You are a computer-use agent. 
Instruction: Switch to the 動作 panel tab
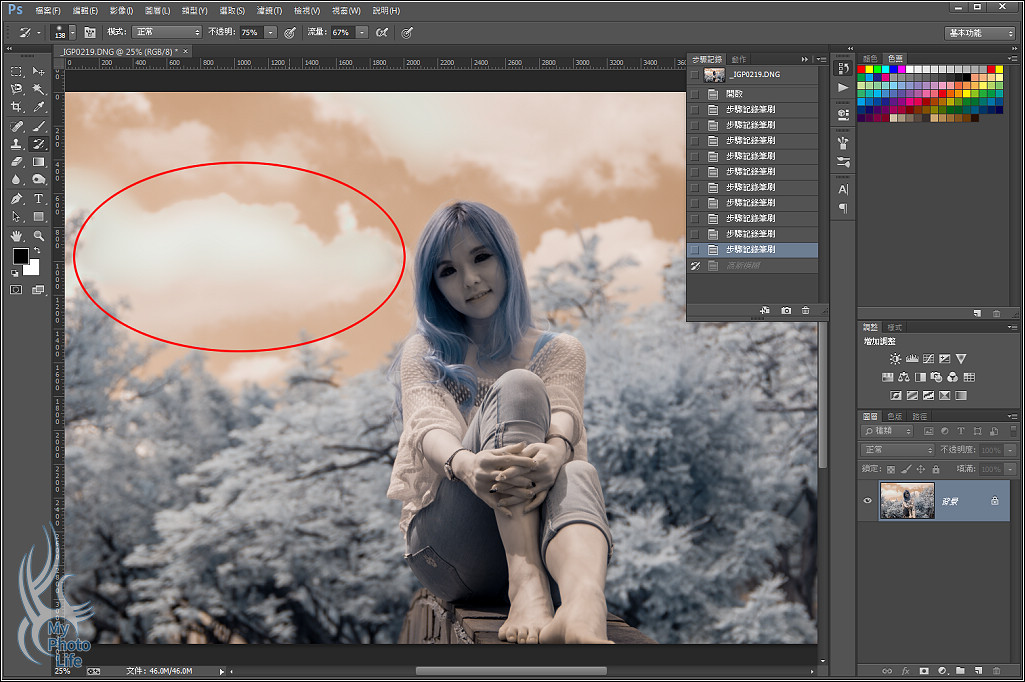[739, 59]
